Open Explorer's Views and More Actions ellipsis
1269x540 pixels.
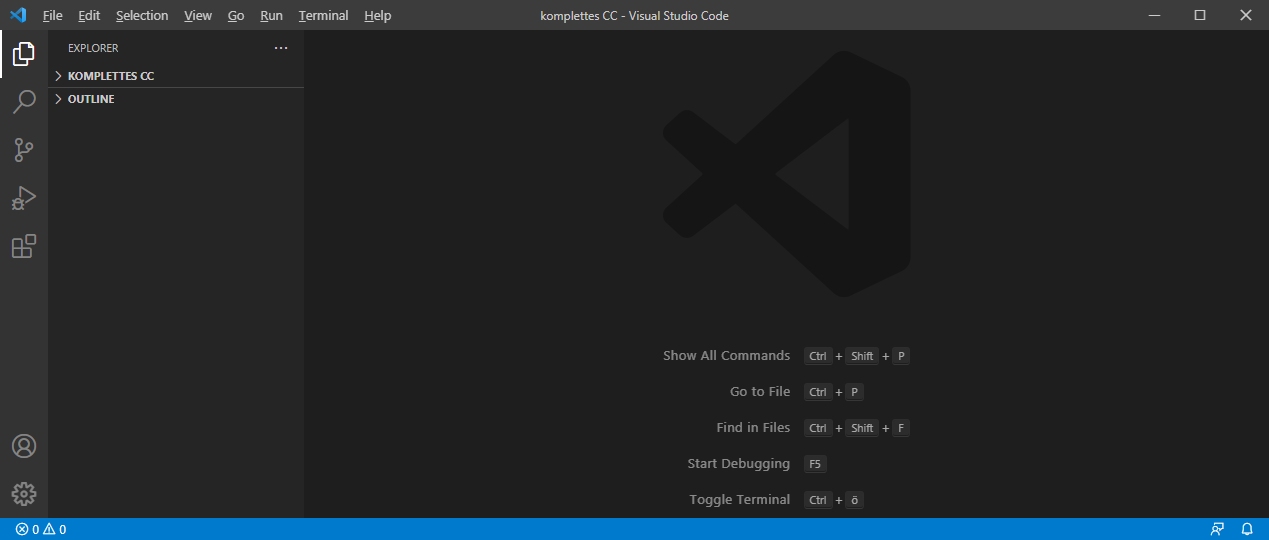pyautogui.click(x=281, y=48)
